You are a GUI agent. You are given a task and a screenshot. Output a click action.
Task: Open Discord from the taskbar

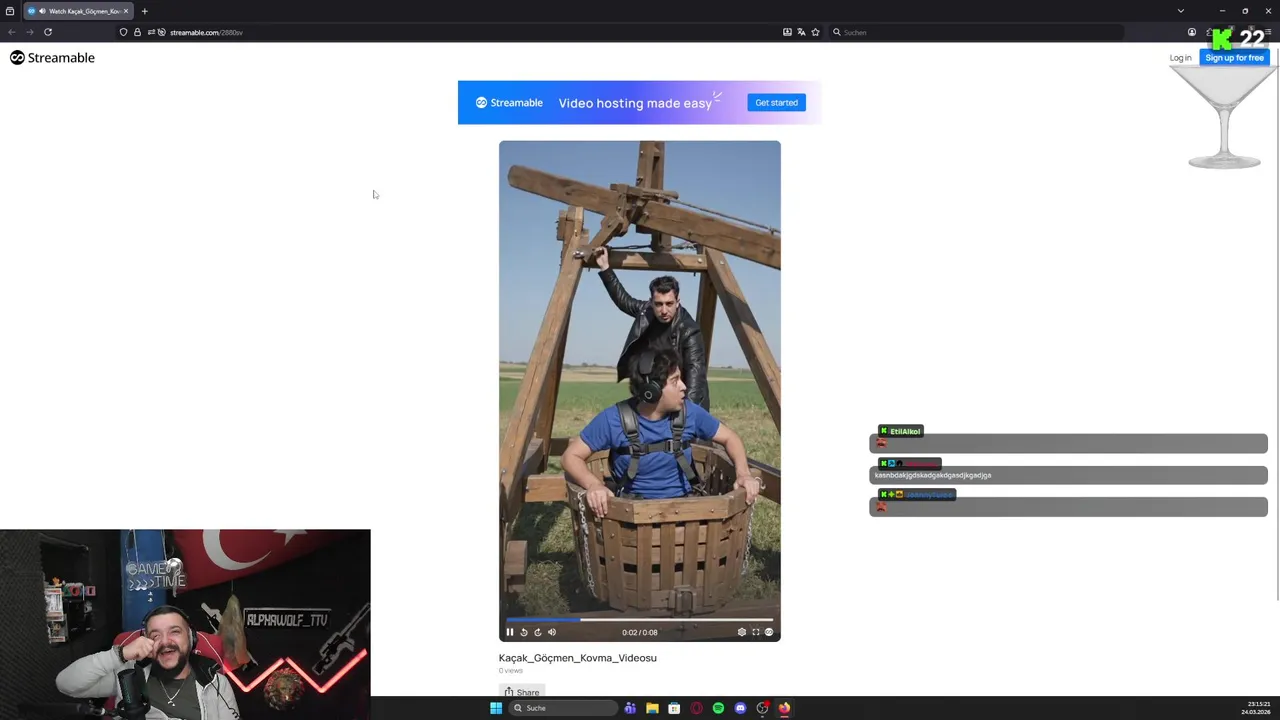point(740,708)
